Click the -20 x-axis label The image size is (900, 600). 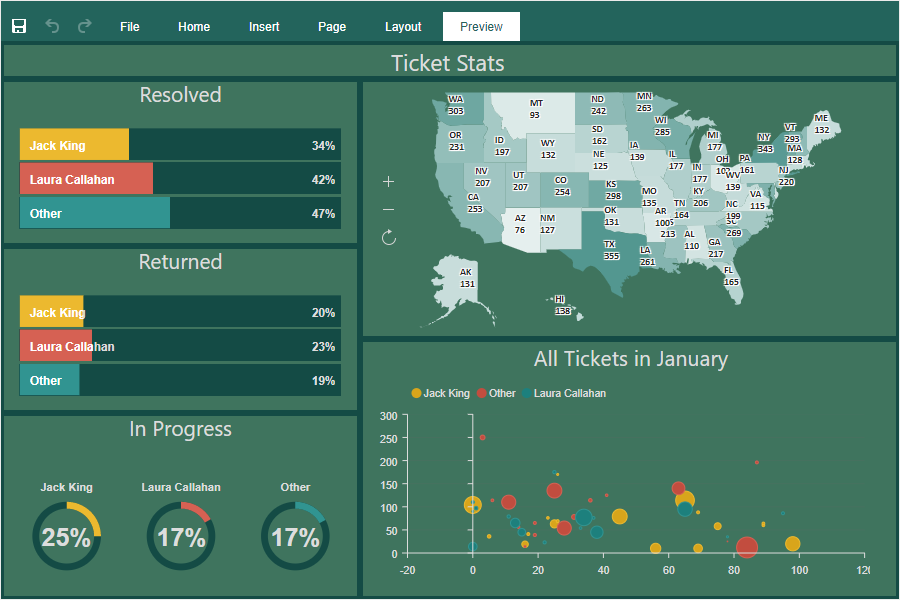click(408, 570)
